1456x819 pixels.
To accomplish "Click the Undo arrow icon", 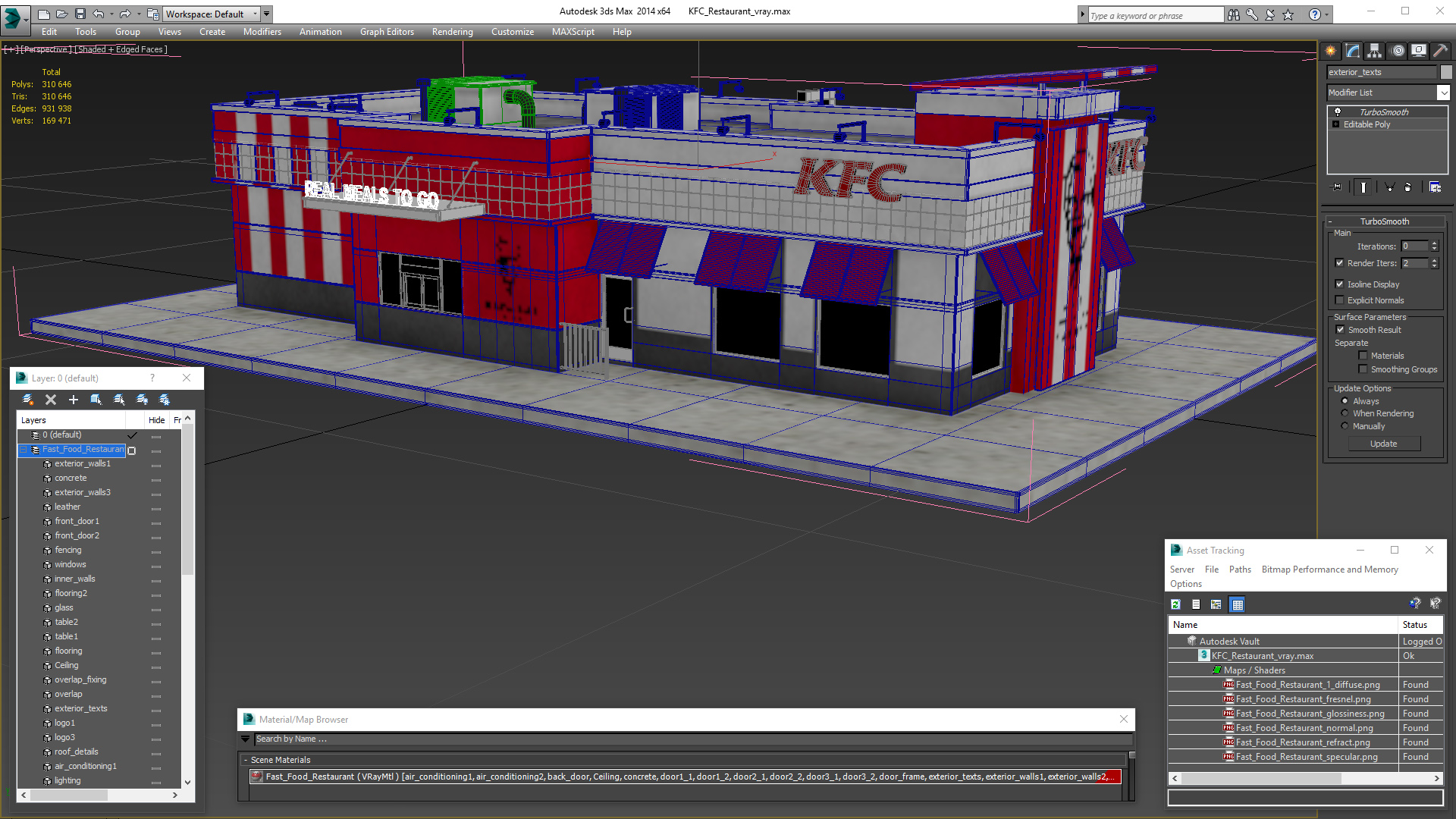I will [98, 14].
